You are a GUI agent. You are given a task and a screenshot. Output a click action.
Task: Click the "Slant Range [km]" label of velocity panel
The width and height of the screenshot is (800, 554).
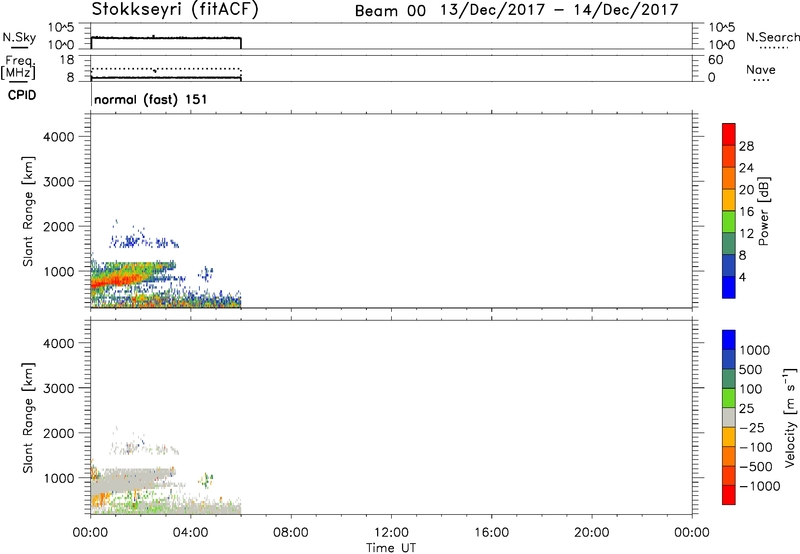point(27,418)
